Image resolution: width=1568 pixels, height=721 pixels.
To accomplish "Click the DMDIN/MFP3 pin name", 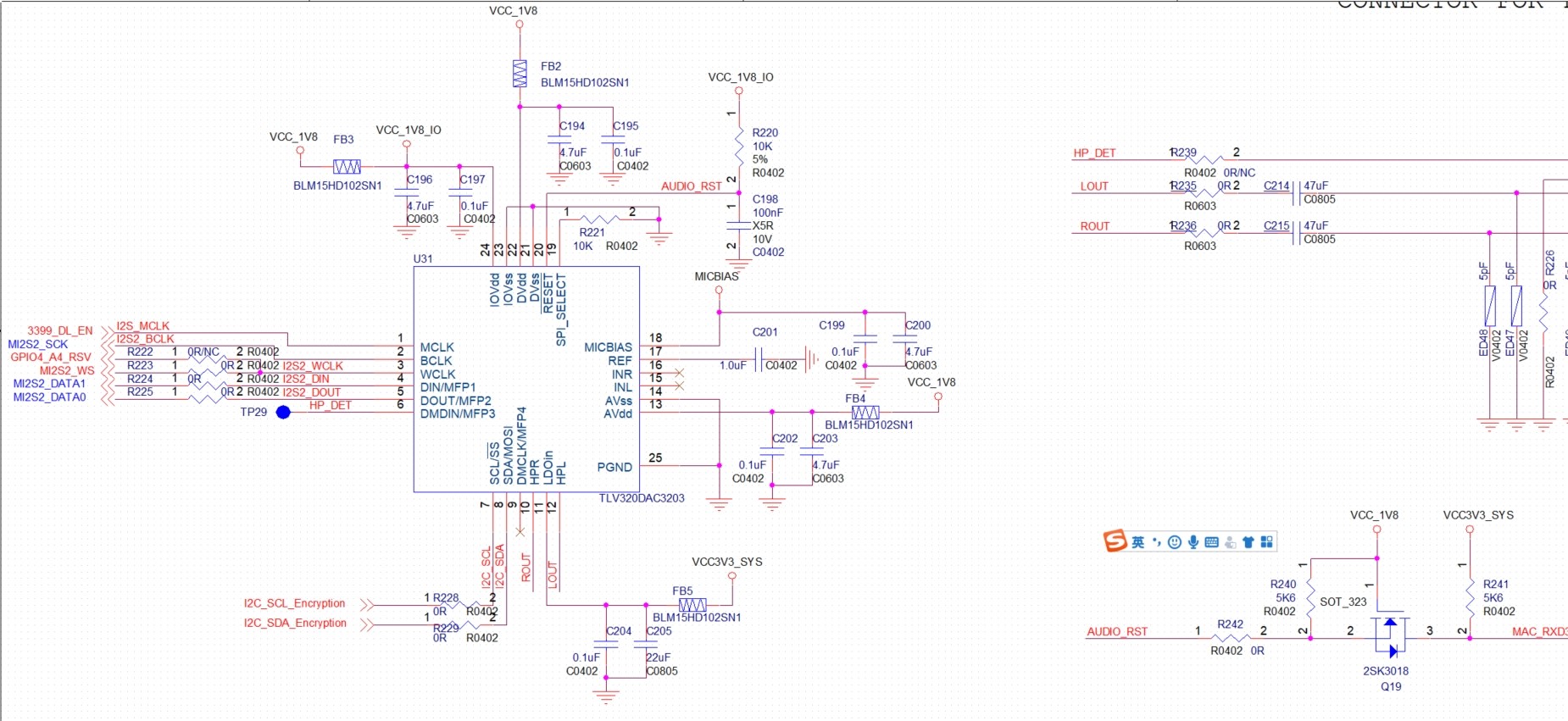I will [x=458, y=414].
